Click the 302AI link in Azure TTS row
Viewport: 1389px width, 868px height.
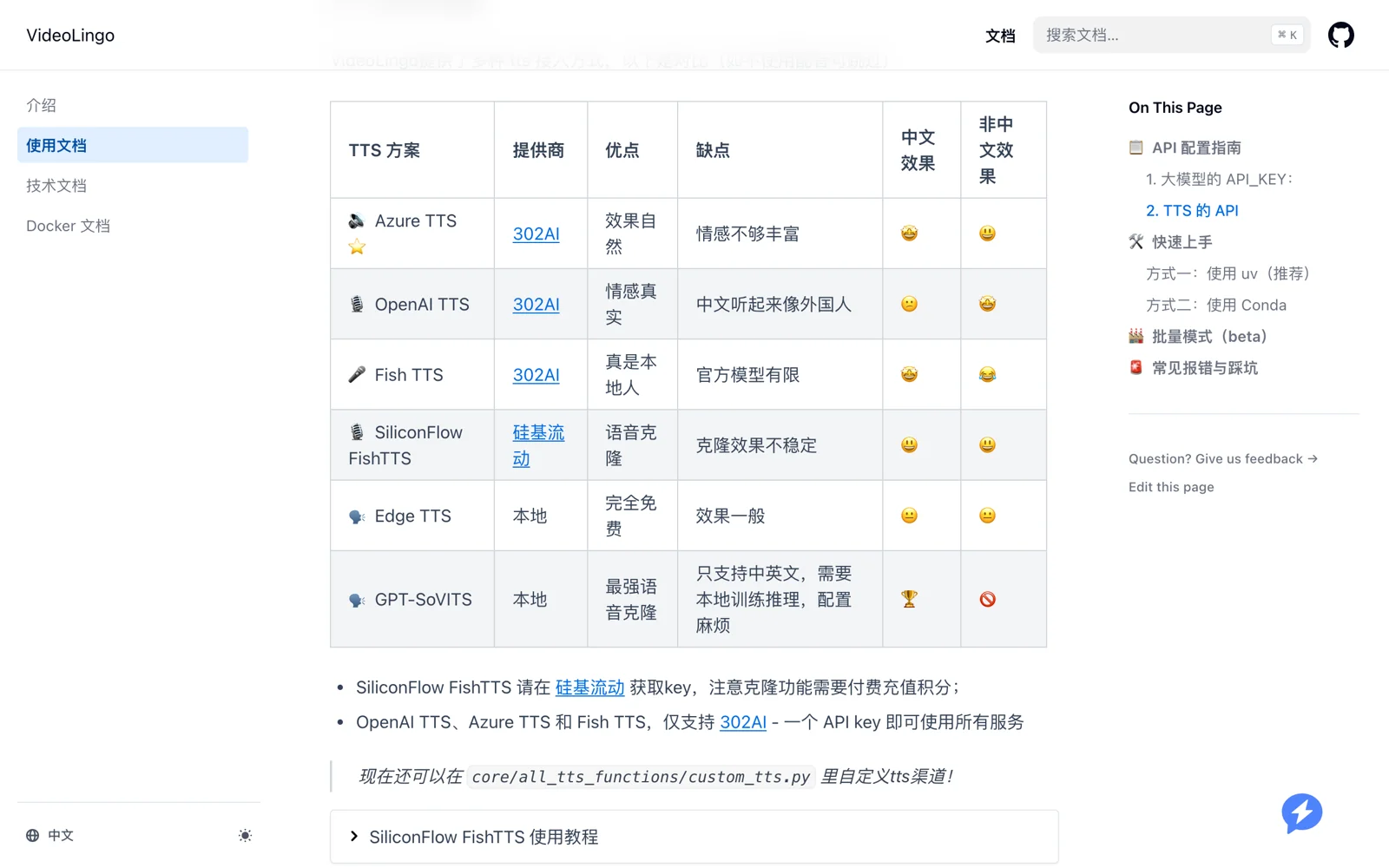pyautogui.click(x=536, y=233)
